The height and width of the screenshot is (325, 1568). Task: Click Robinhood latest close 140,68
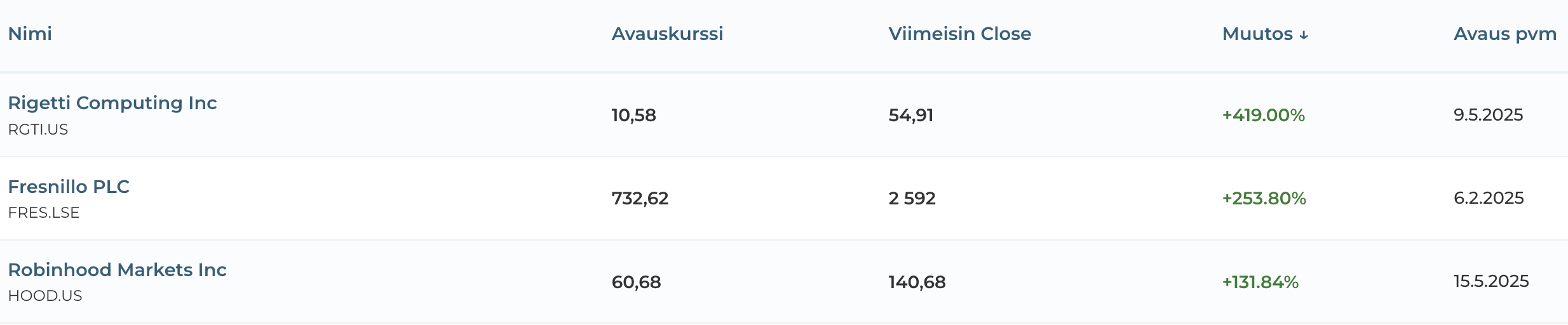[x=917, y=282]
